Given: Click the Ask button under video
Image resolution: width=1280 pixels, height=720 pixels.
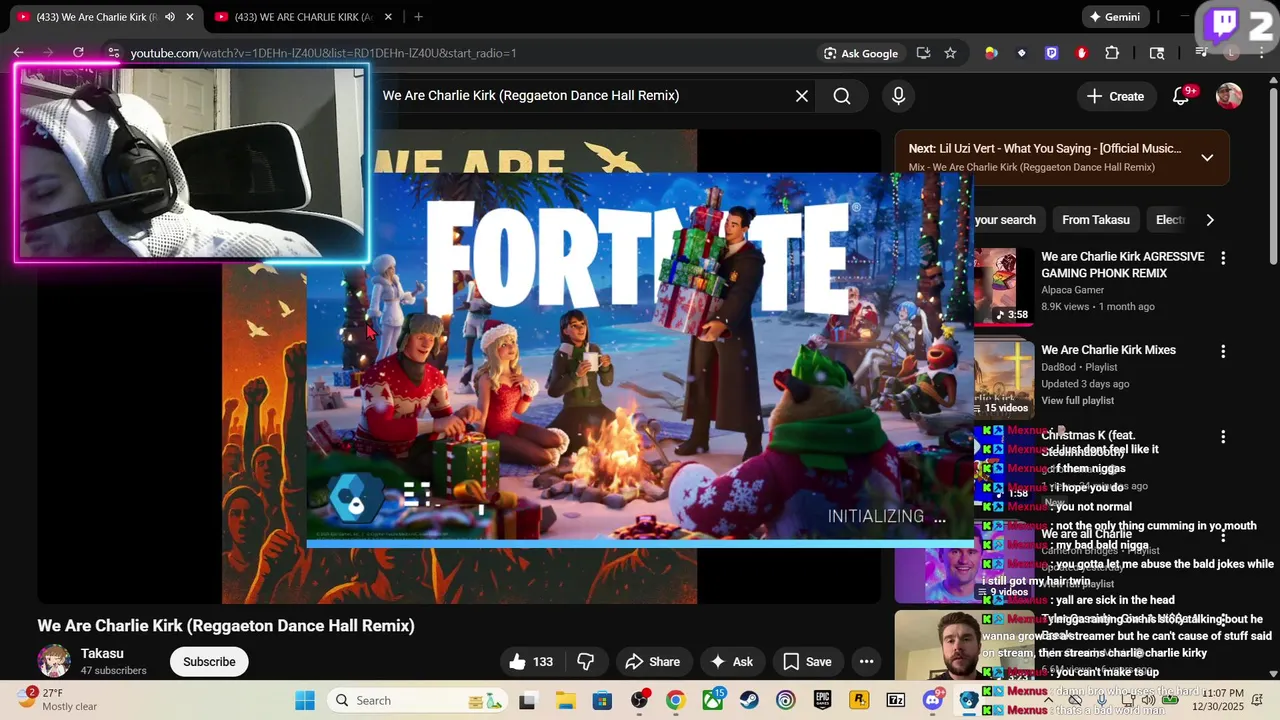Looking at the screenshot, I should coord(731,661).
